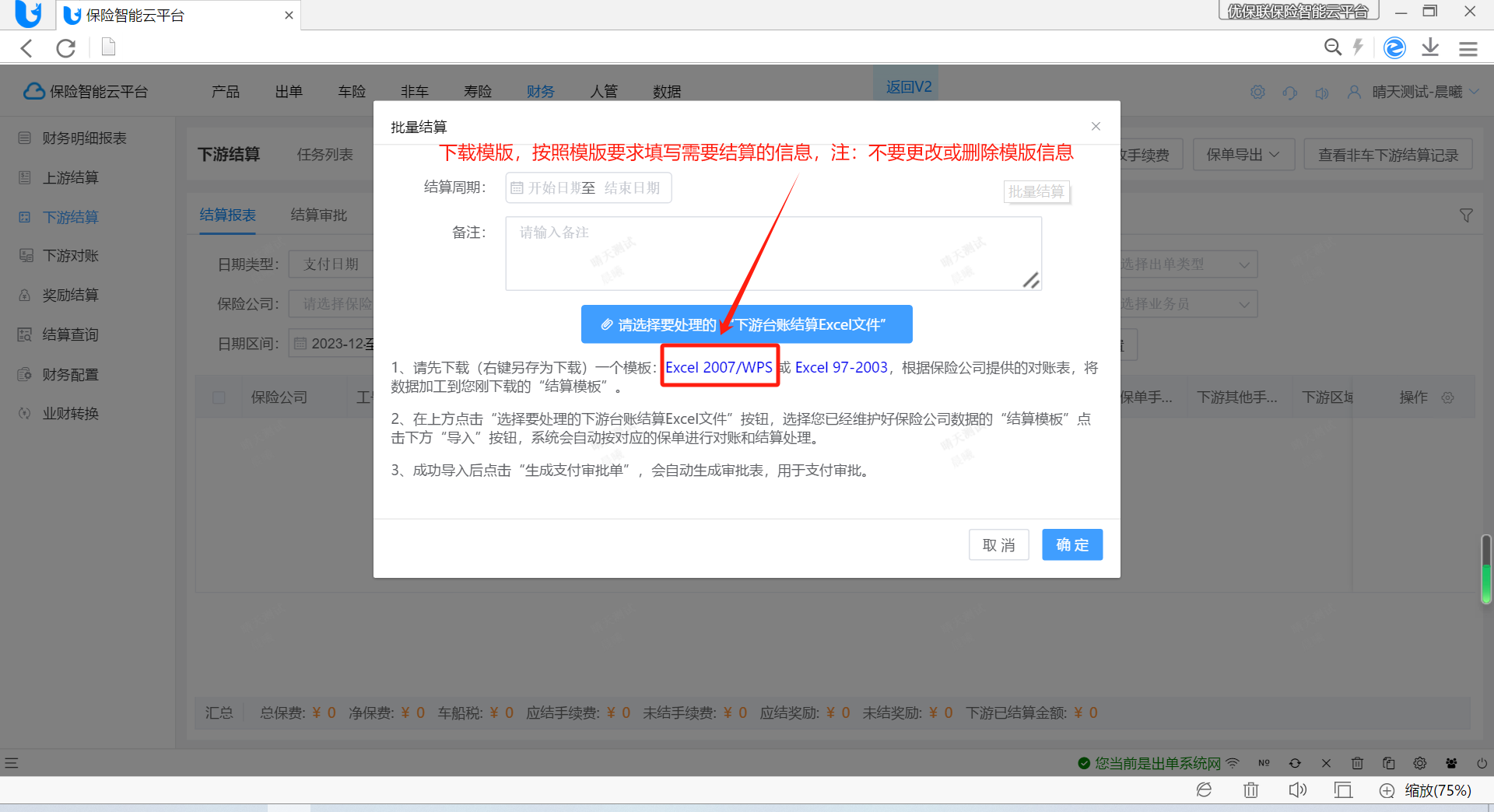
Task: Click the 开始日期 settlement period field
Action: (x=554, y=188)
